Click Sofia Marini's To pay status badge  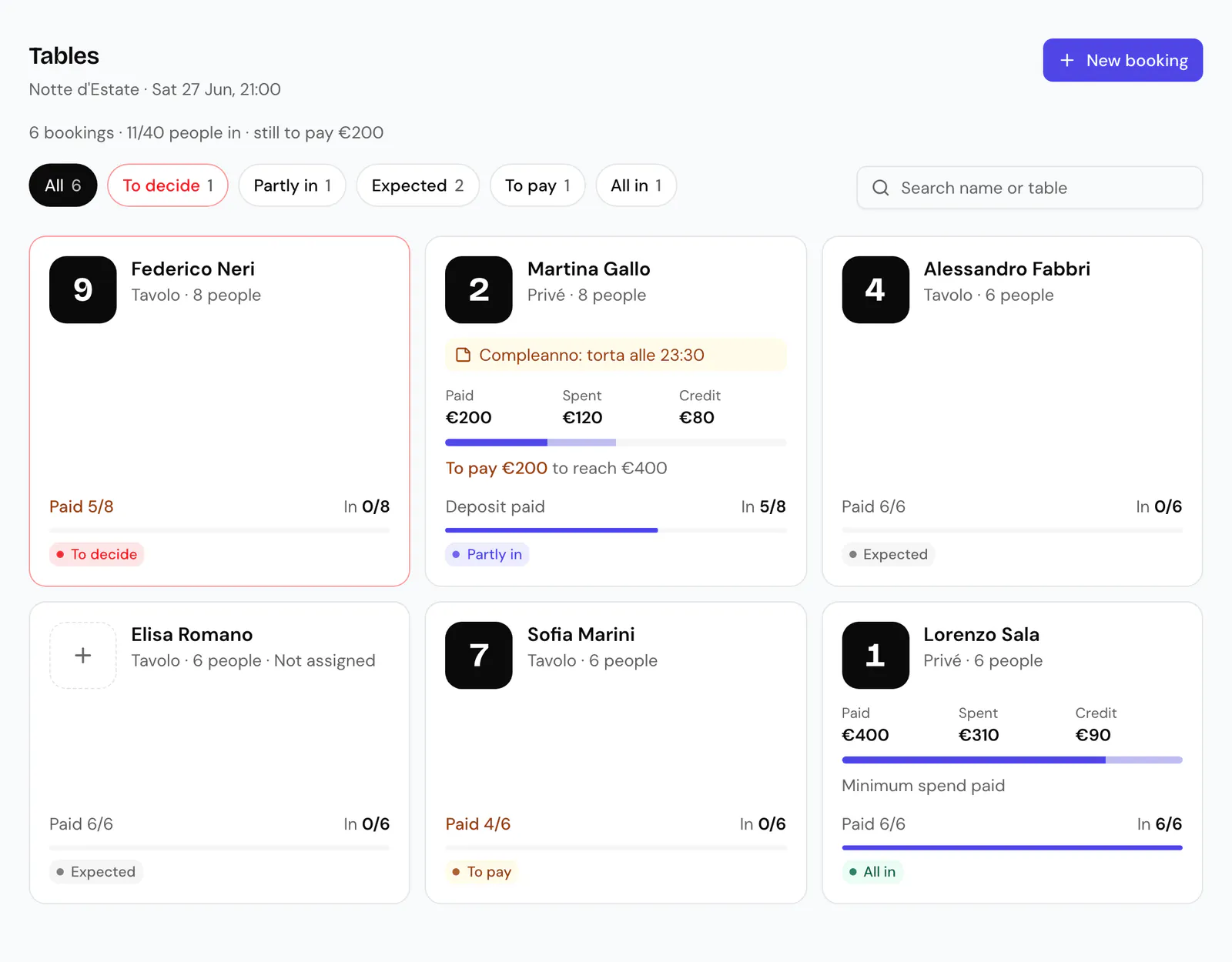tap(481, 872)
